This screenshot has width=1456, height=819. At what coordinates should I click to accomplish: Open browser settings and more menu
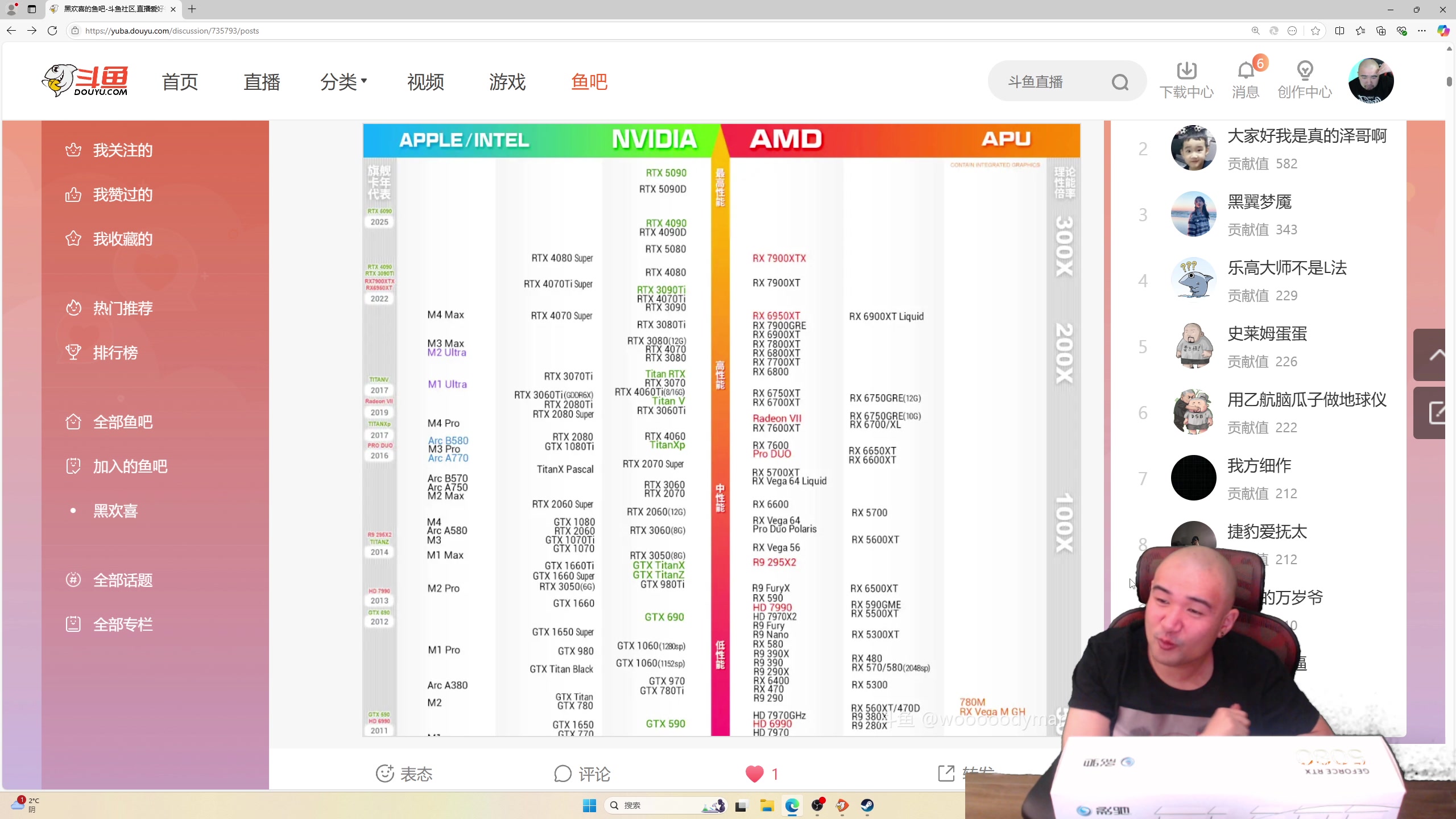(x=1421, y=31)
